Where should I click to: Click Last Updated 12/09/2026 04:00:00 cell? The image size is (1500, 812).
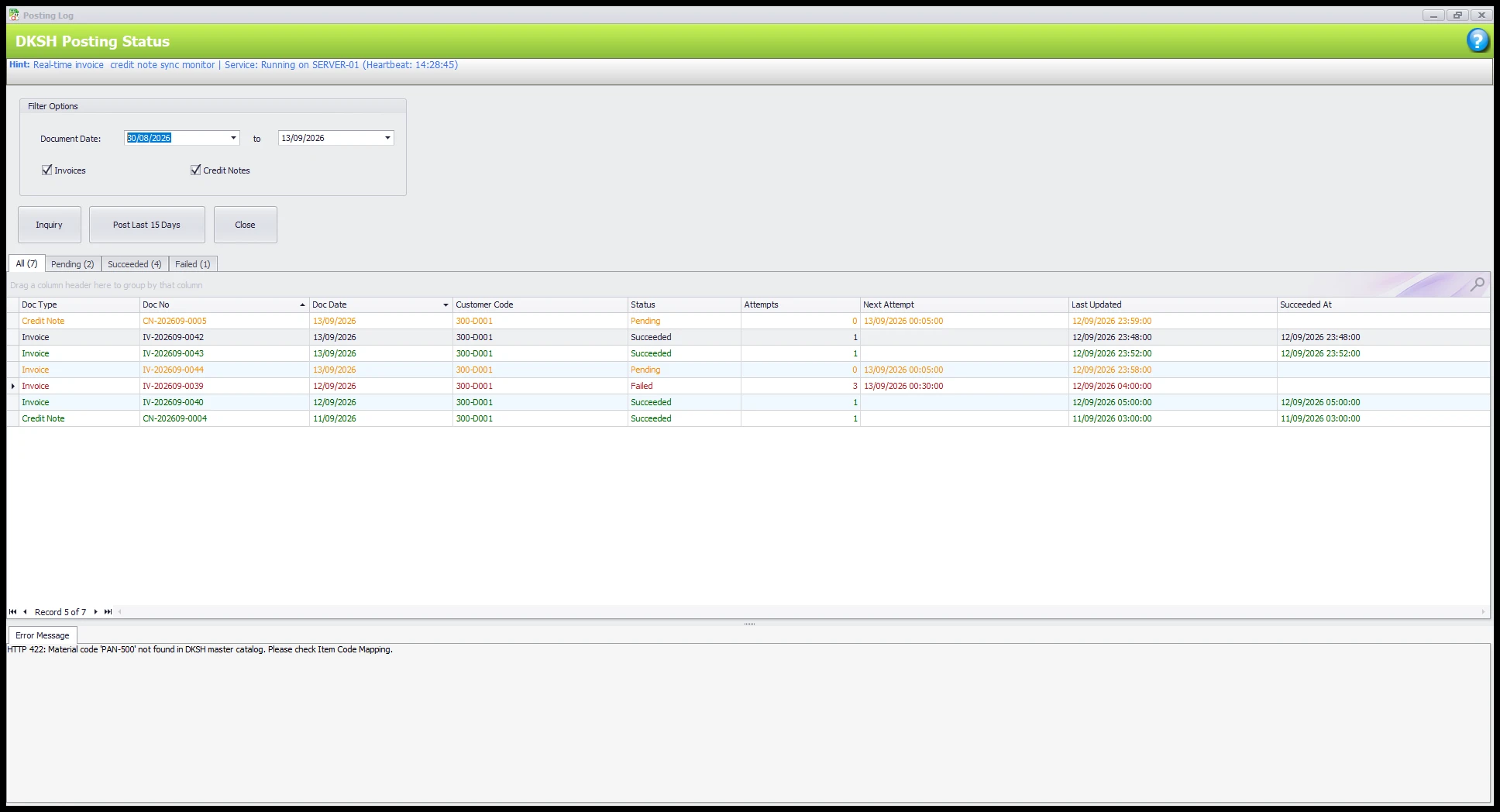coord(1172,386)
